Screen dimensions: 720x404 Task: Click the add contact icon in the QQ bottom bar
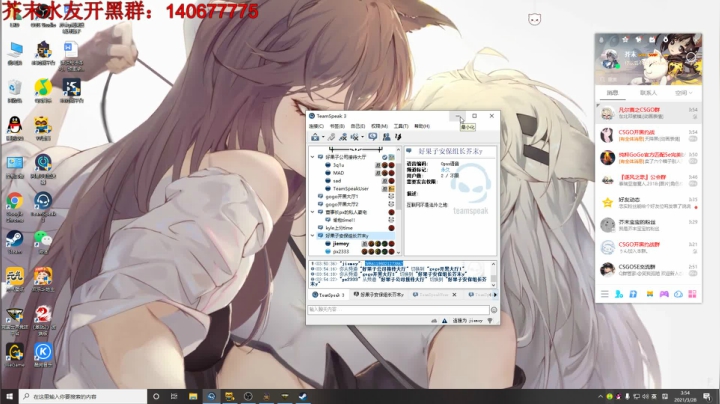pos(619,294)
